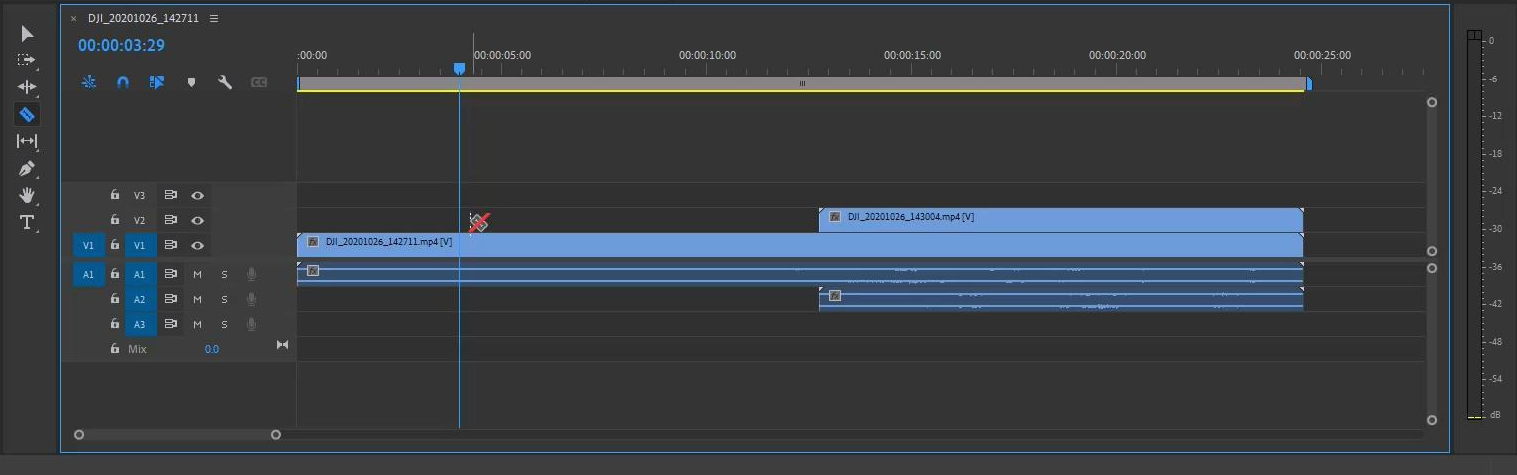
Task: Click the Mix track volume value 0.0
Action: (212, 349)
